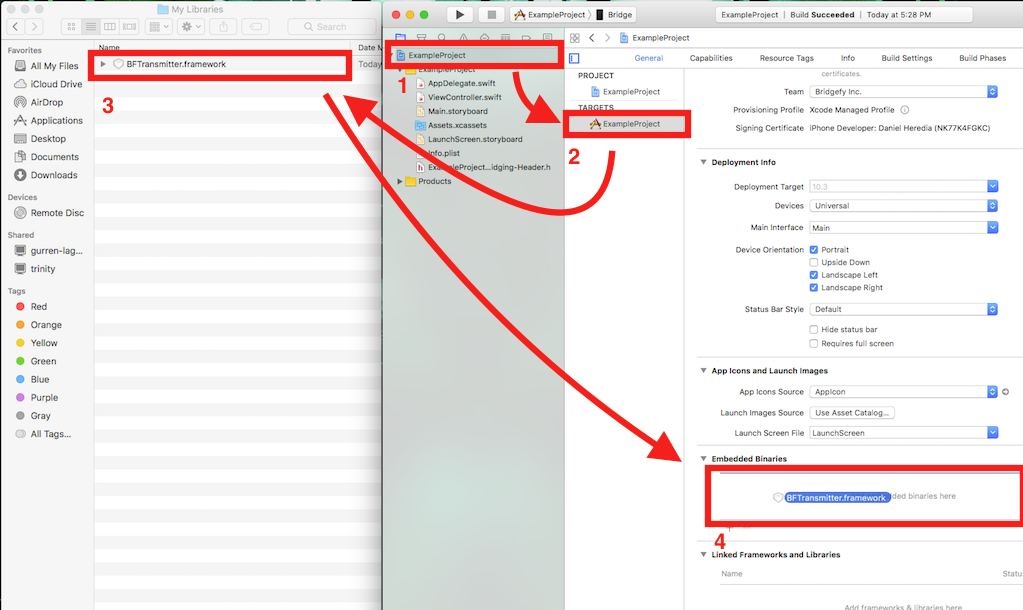Collapse App Icons and Launch Images section
Screen dimensions: 1023x610
point(703,371)
